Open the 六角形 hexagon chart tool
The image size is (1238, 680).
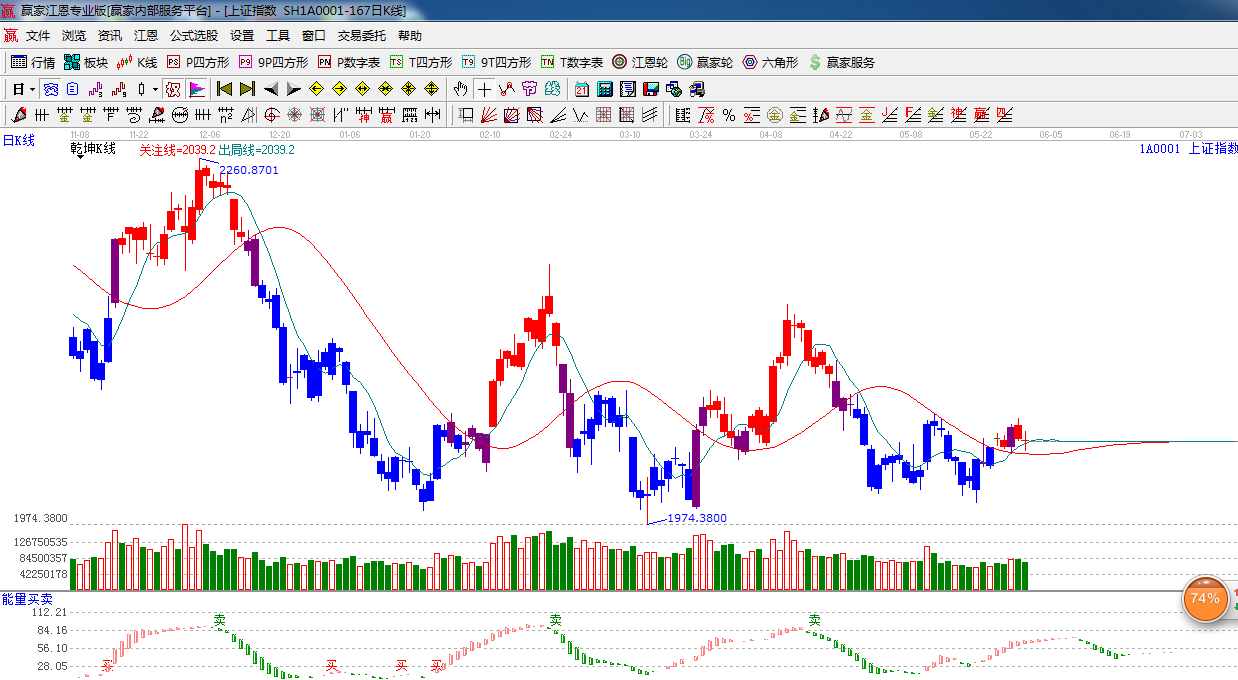(770, 62)
